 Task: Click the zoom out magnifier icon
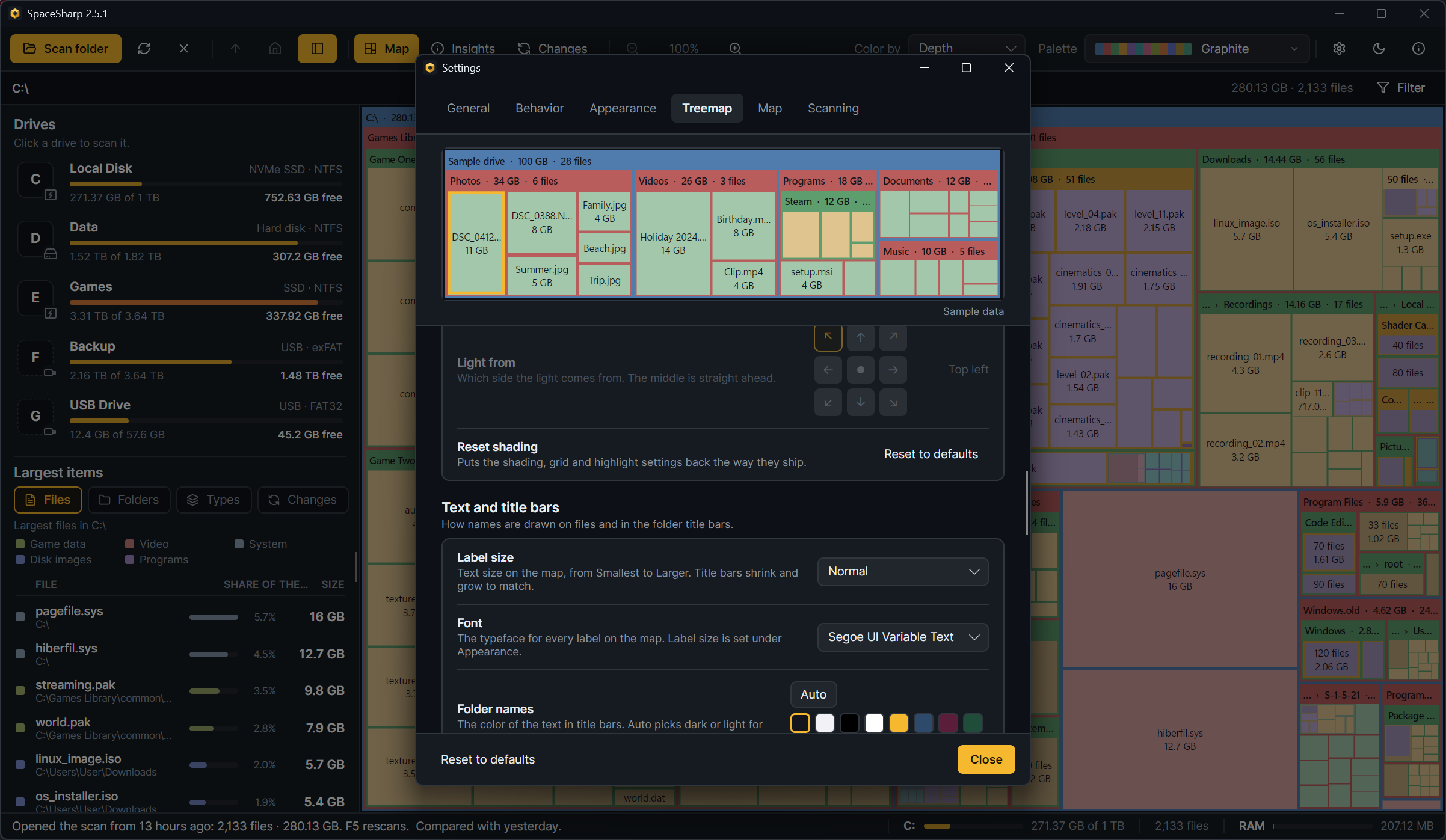(632, 49)
